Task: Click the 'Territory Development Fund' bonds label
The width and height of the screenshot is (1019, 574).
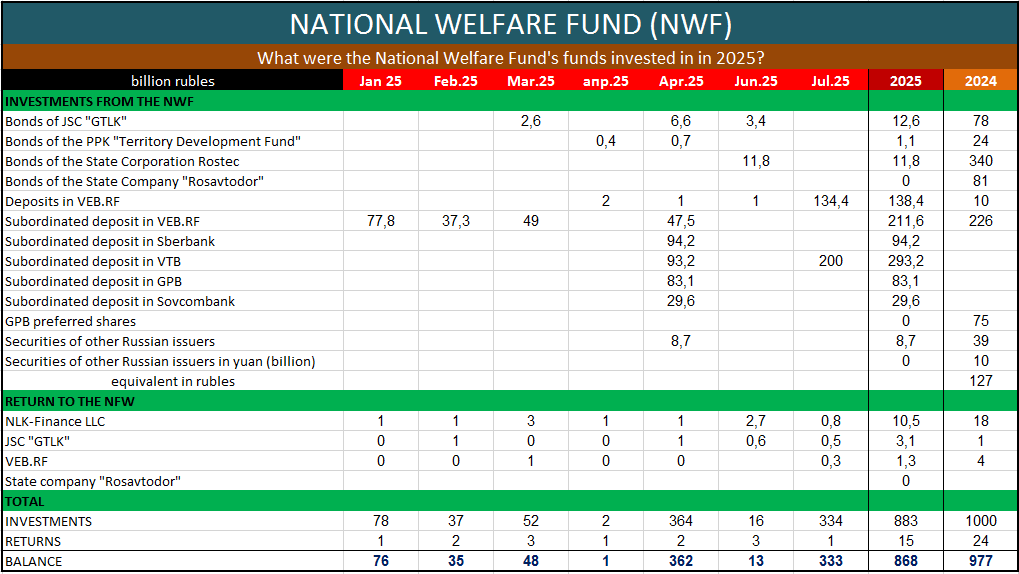Action: click(x=153, y=141)
